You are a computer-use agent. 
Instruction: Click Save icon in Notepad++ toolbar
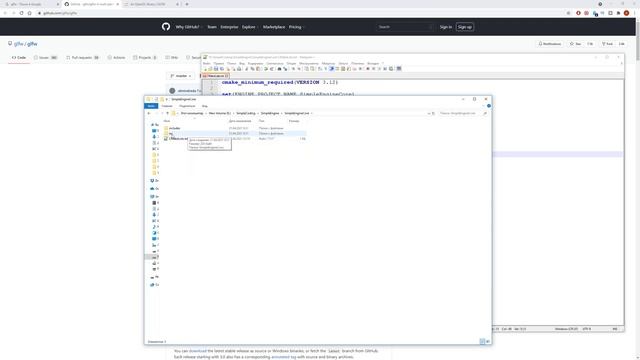pyautogui.click(x=216, y=69)
